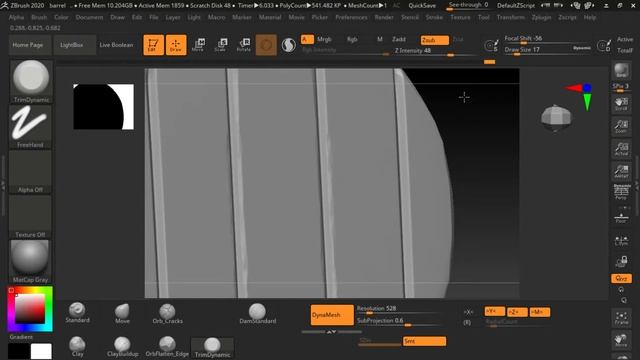Image resolution: width=640 pixels, height=360 pixels.
Task: Toggle Z symmetry axis button
Action: 517,312
